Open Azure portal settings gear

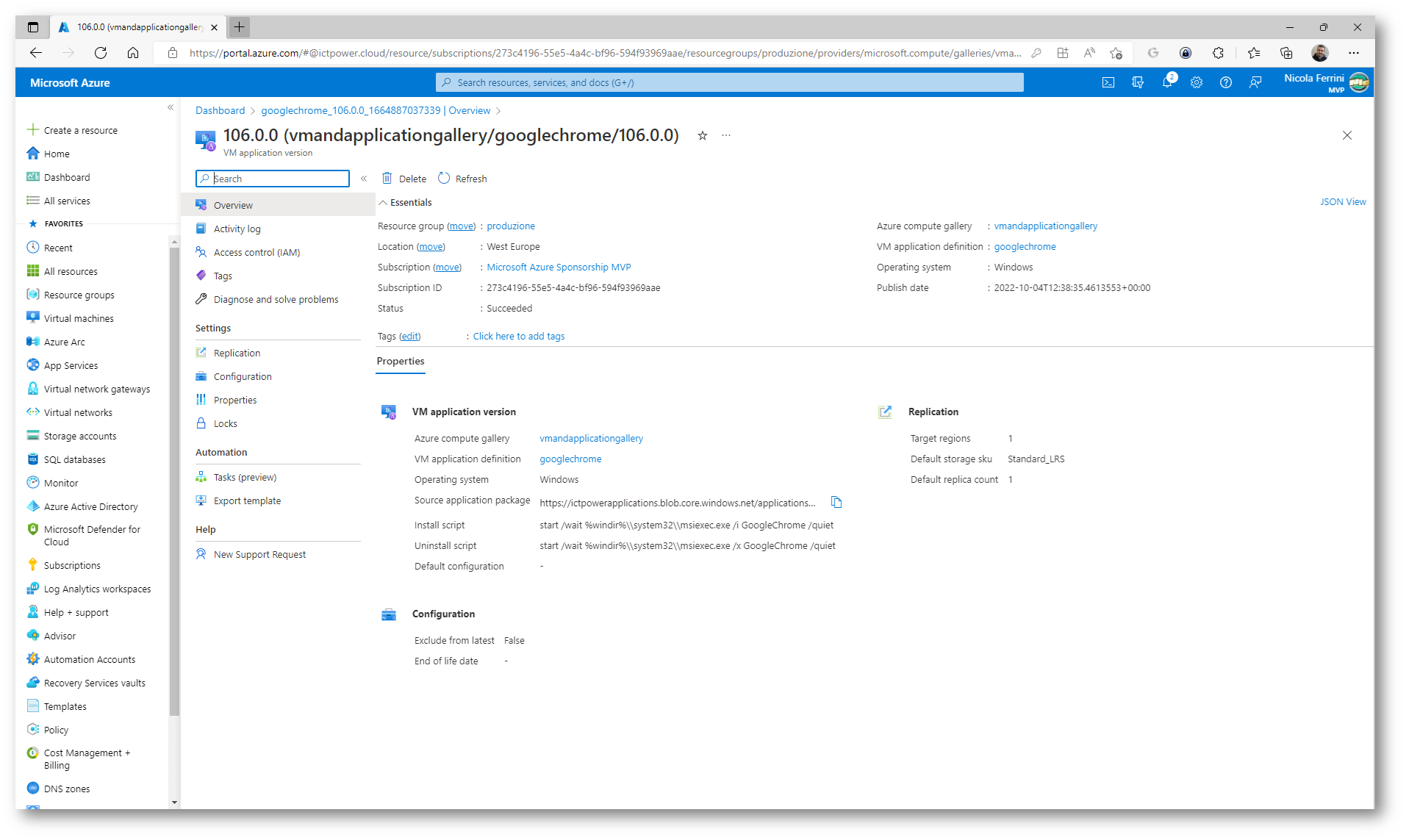[1197, 82]
